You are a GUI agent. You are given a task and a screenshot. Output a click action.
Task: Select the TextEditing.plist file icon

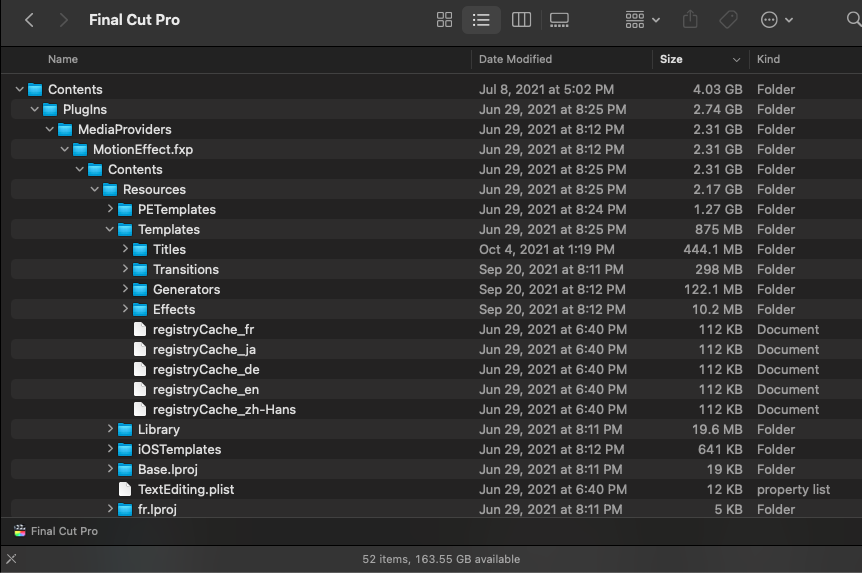(125, 489)
